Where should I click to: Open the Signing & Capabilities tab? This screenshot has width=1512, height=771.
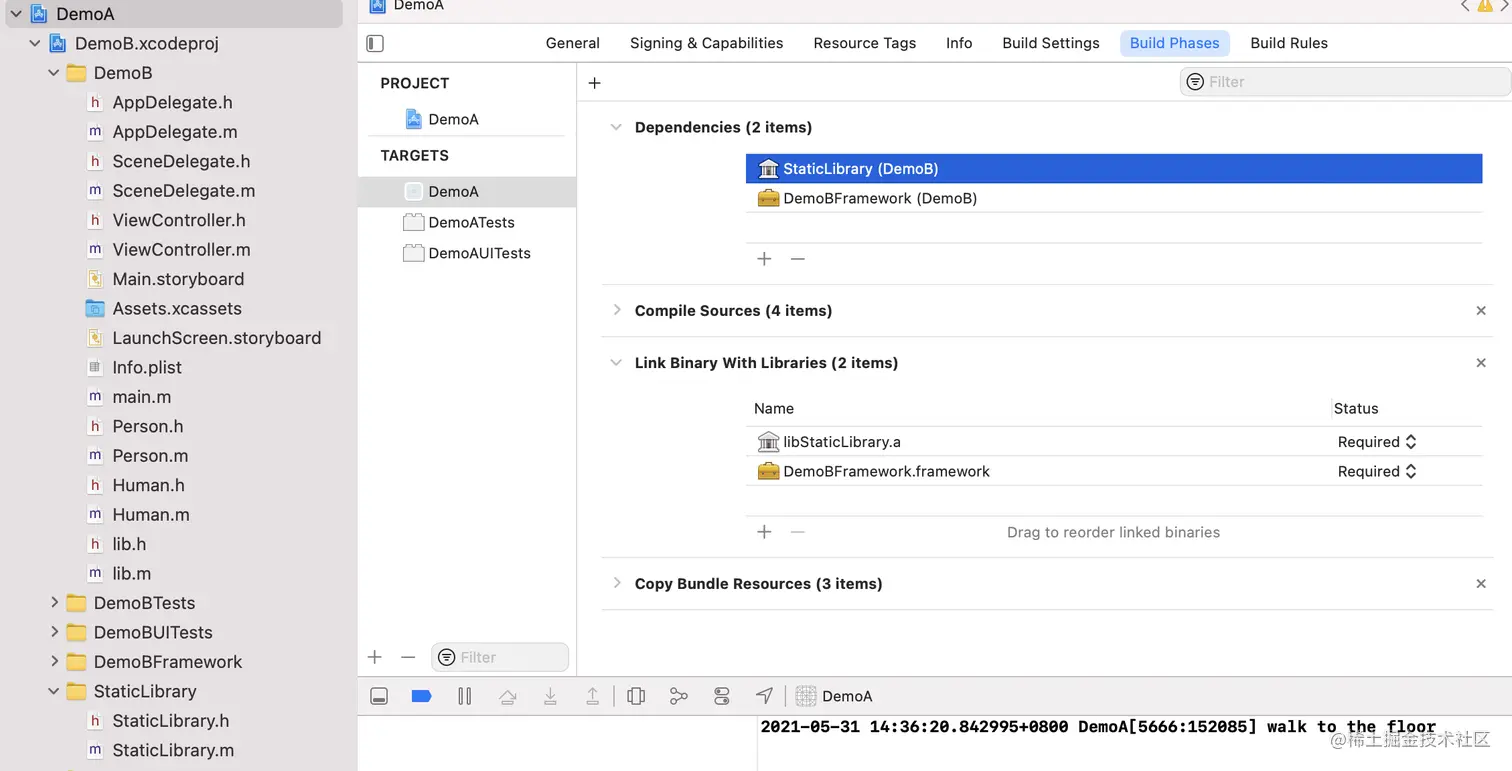point(707,43)
